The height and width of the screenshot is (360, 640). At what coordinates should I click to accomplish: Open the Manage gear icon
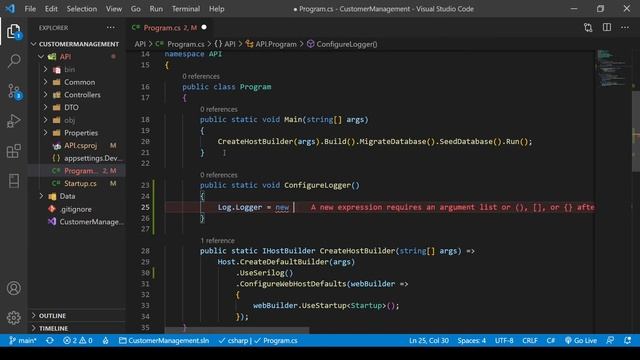(x=13, y=318)
